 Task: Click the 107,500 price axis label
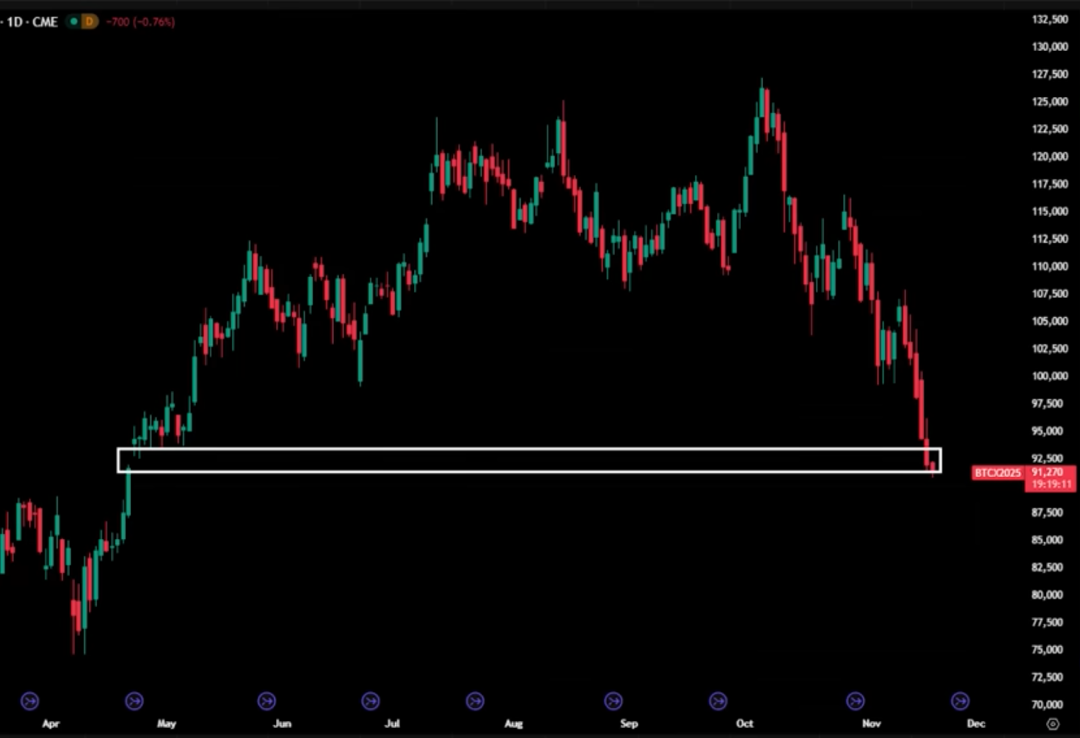click(1050, 294)
